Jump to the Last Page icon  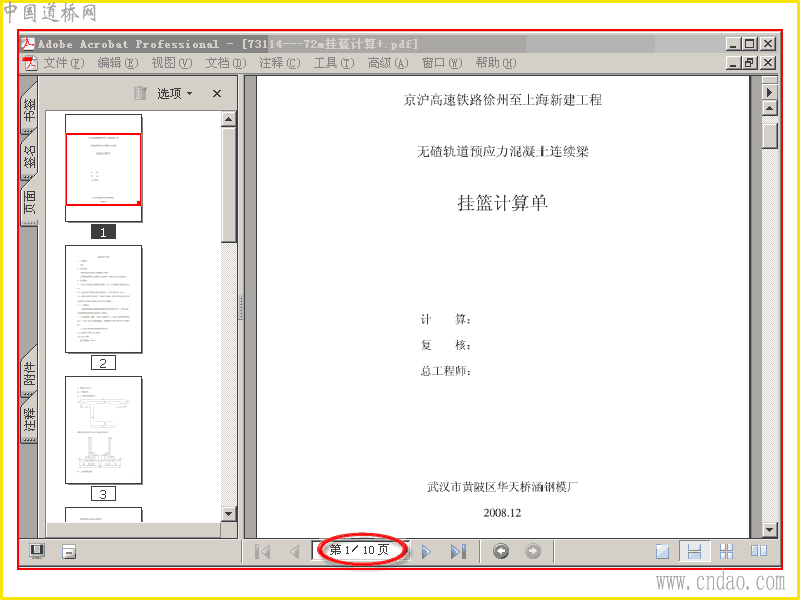[458, 552]
